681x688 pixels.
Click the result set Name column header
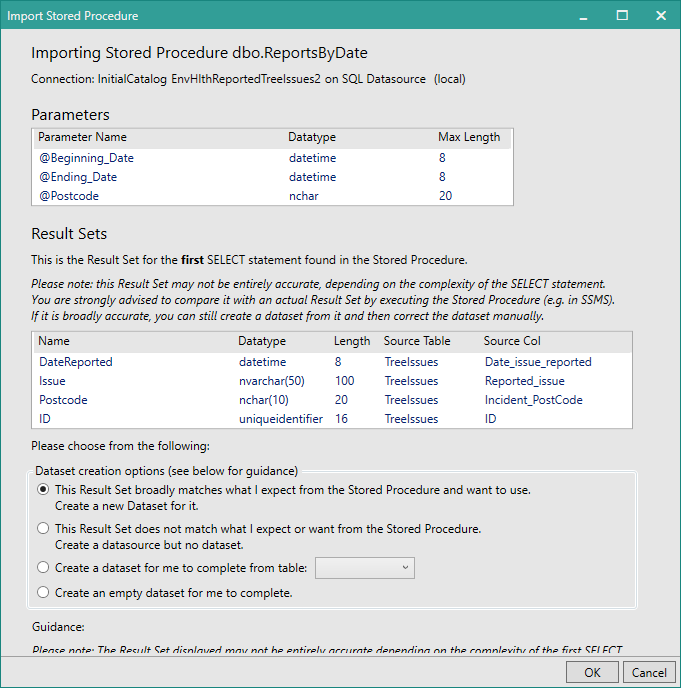tap(54, 341)
